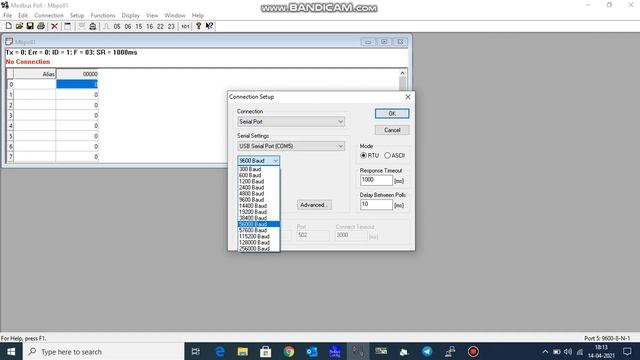
Task: Select the highlighted 56000 Baud entry
Action: click(x=258, y=224)
